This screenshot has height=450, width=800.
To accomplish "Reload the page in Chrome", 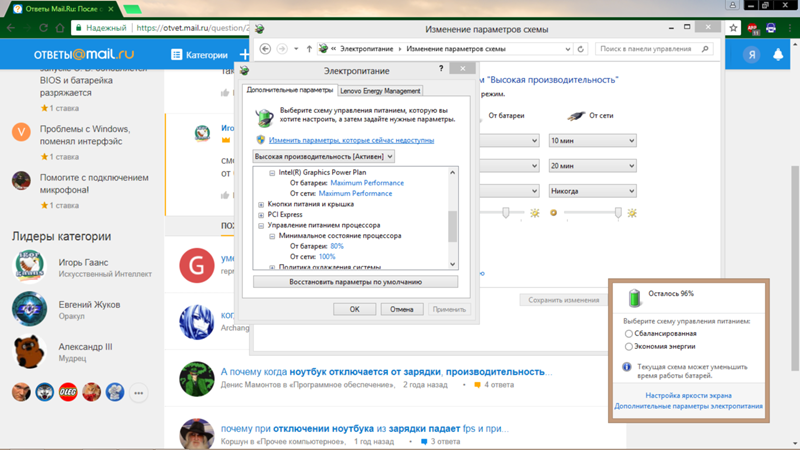I will (43, 28).
